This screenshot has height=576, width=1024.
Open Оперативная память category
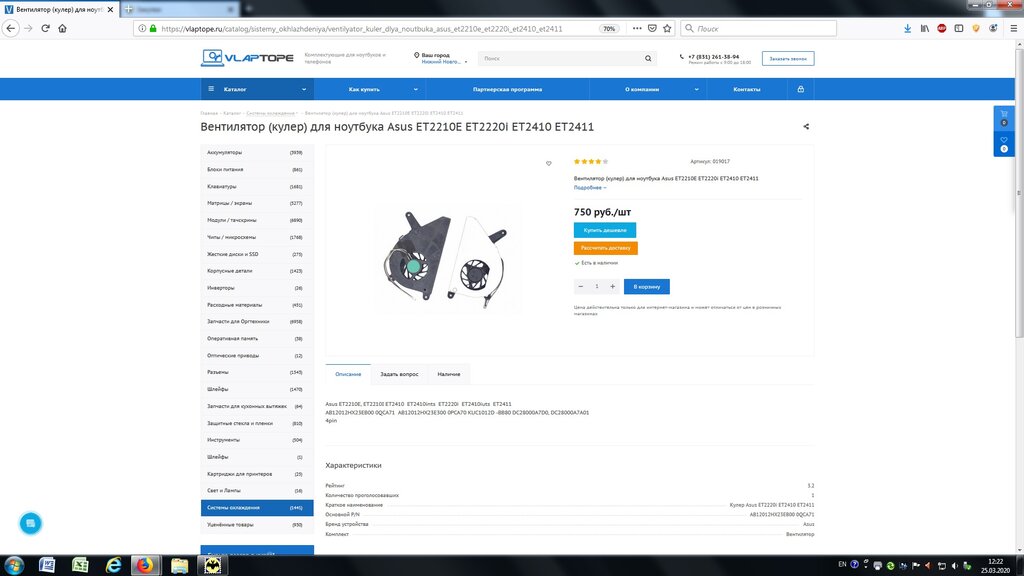[x=257, y=339]
